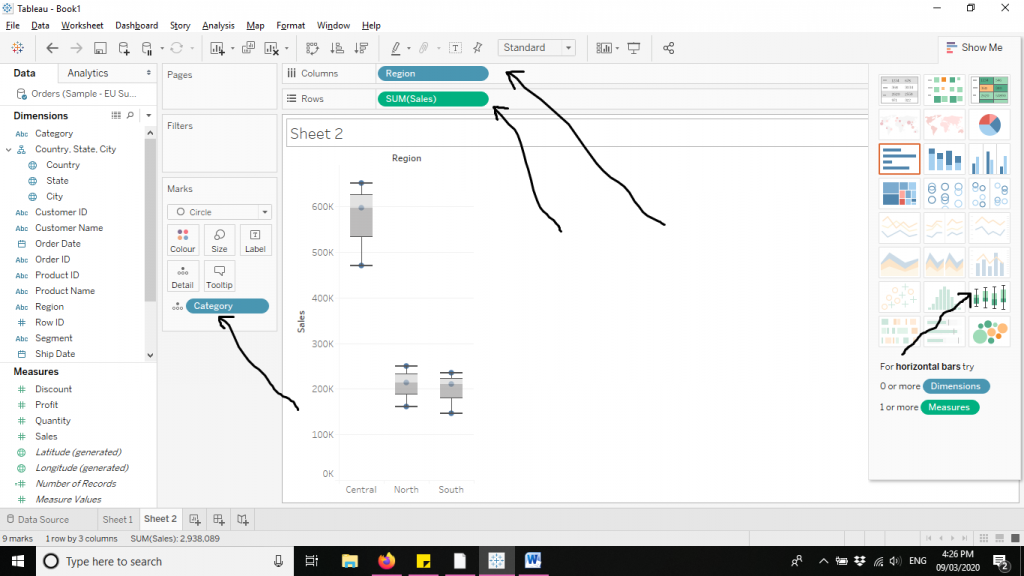The image size is (1024, 576).
Task: Click the Orders (Sample - EU Su... data source
Action: coord(77,94)
